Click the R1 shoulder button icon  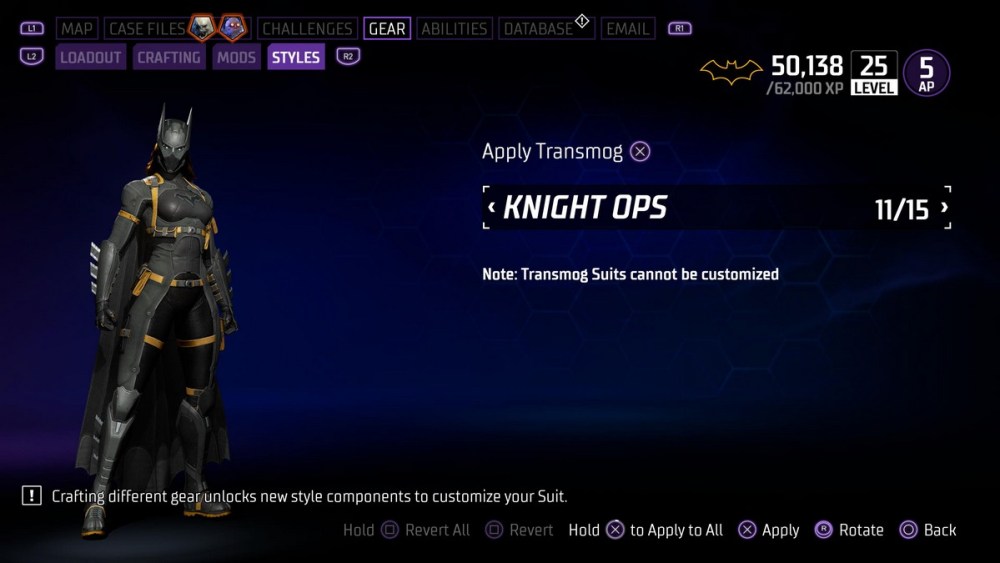coord(679,28)
